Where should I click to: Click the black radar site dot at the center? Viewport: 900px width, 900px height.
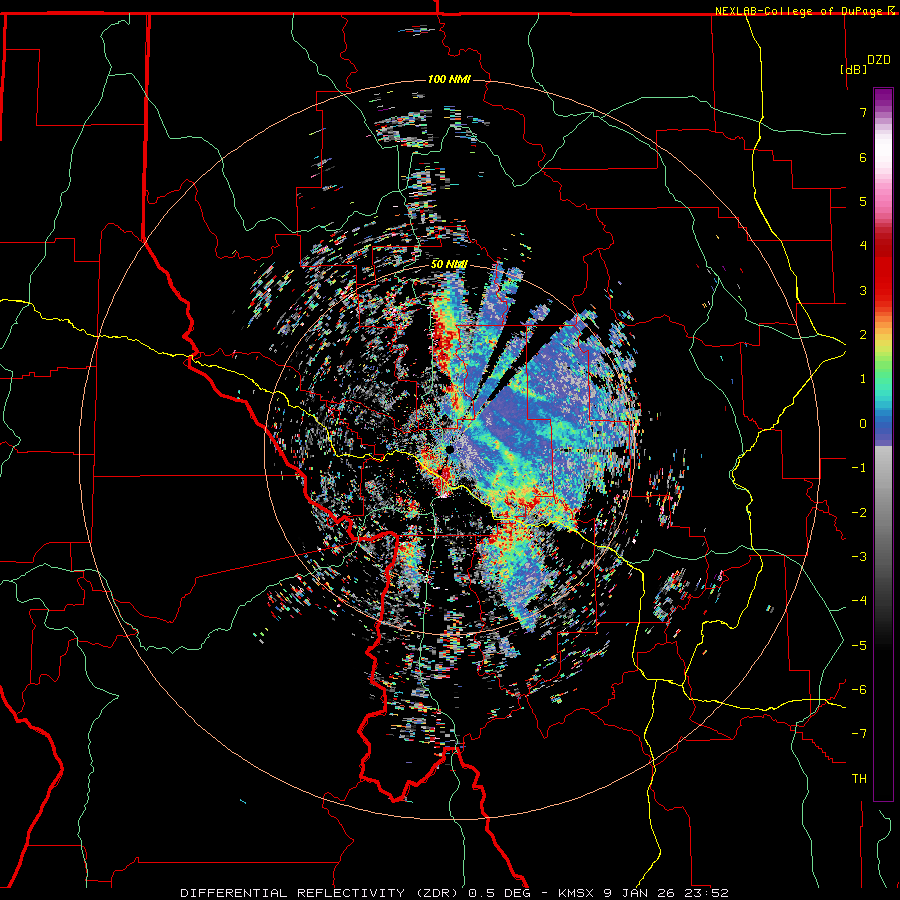pos(450,449)
